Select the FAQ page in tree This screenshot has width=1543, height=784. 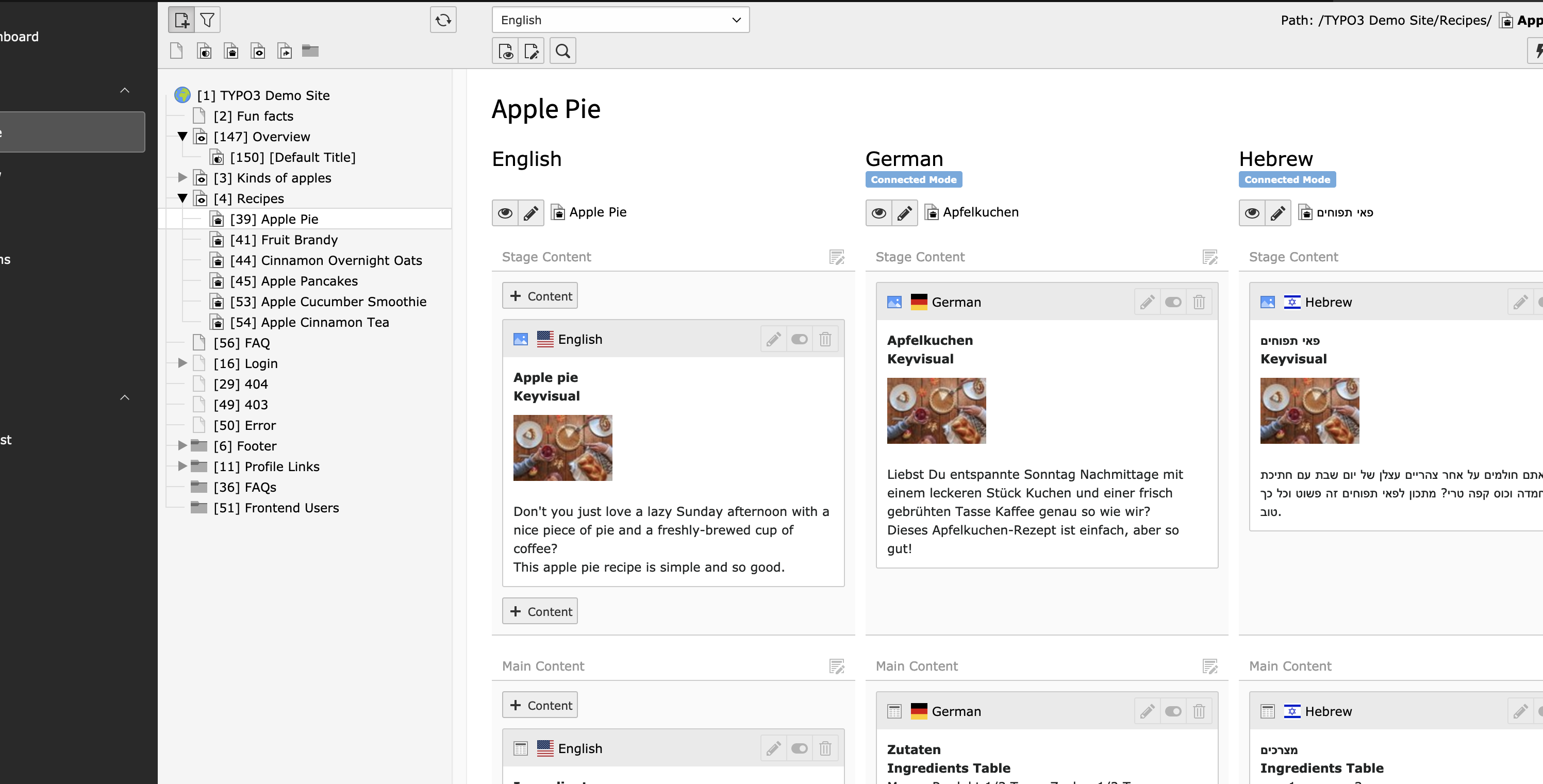pos(241,343)
